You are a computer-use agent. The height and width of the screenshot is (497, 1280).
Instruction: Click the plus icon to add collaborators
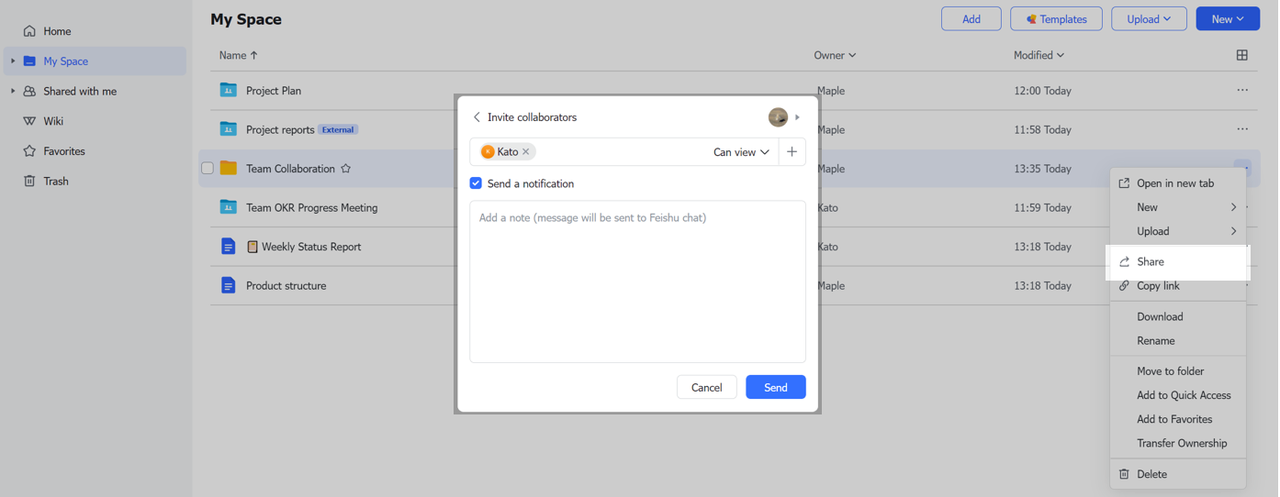[792, 152]
